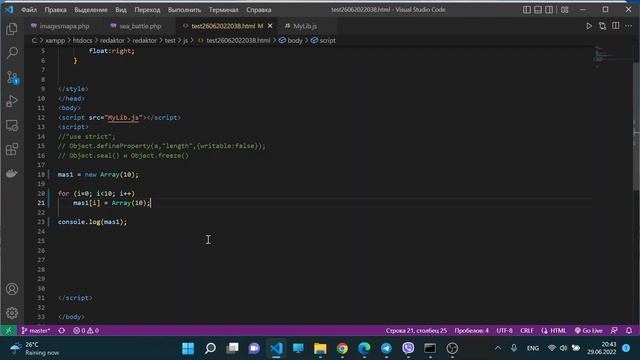Open the Search view in activity bar
Screen dimensions: 640x360
[x=12, y=53]
